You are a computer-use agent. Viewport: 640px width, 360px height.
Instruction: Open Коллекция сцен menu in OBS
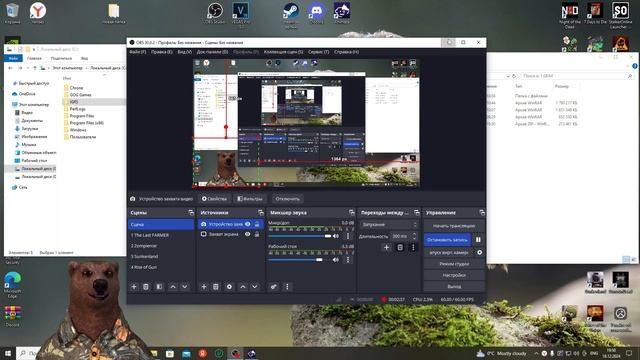point(283,52)
